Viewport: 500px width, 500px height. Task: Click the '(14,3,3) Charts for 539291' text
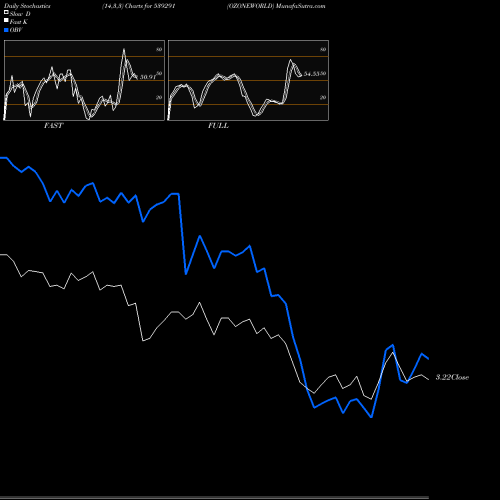139,6
